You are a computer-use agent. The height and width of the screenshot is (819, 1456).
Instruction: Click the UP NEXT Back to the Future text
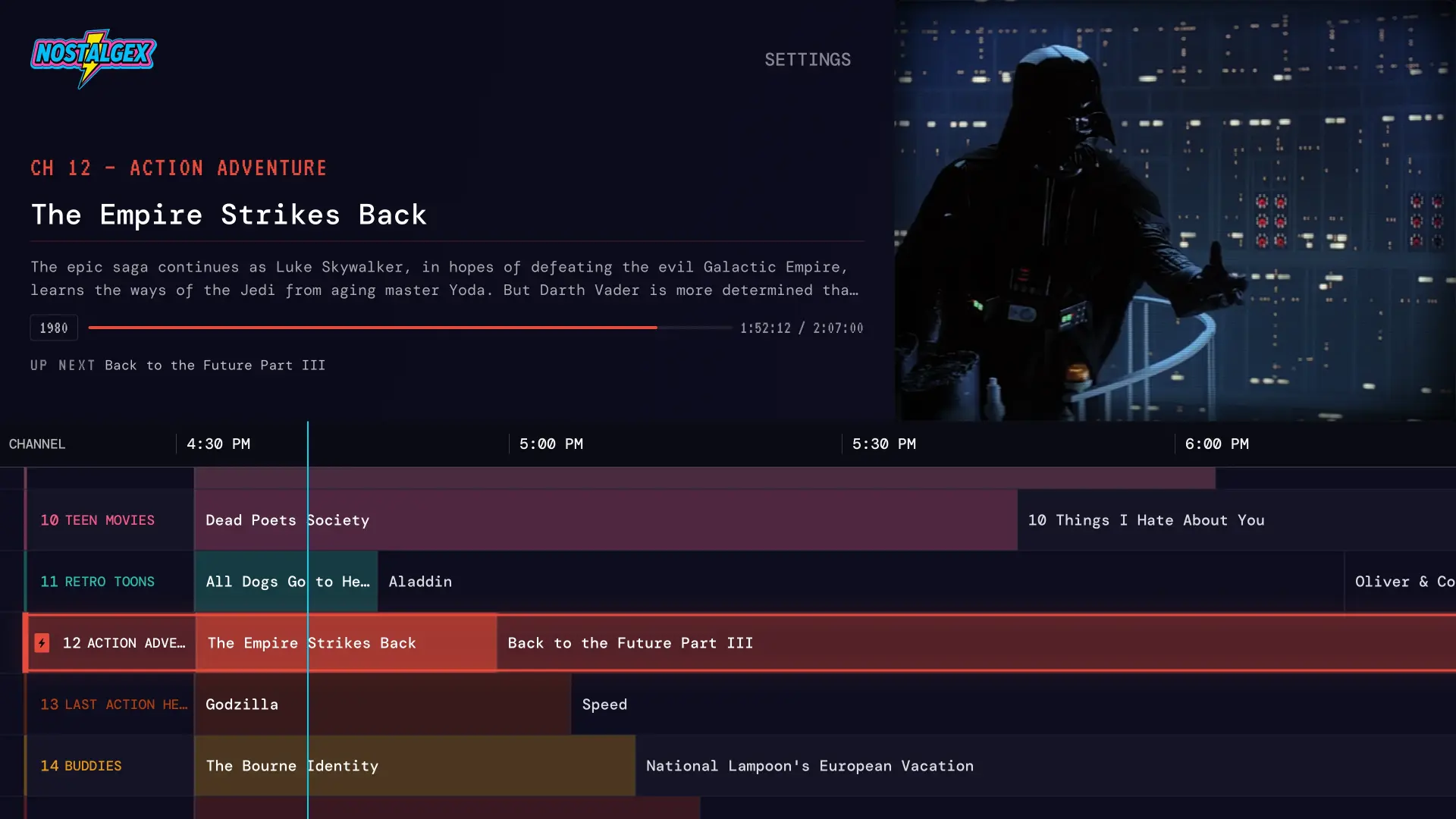[x=178, y=365]
